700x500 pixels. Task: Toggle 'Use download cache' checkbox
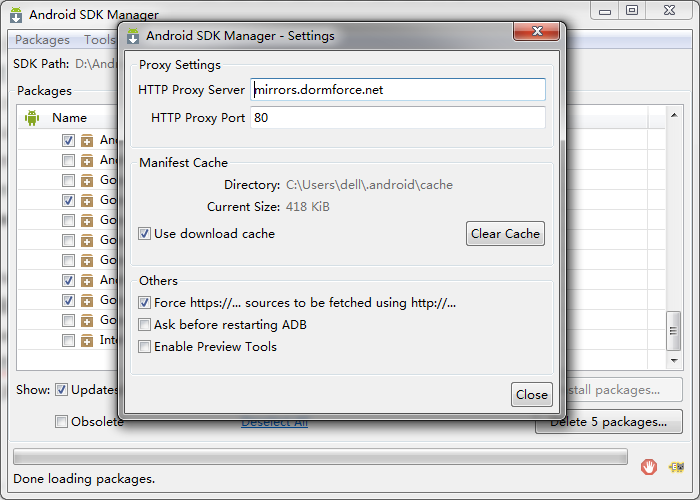tap(144, 233)
